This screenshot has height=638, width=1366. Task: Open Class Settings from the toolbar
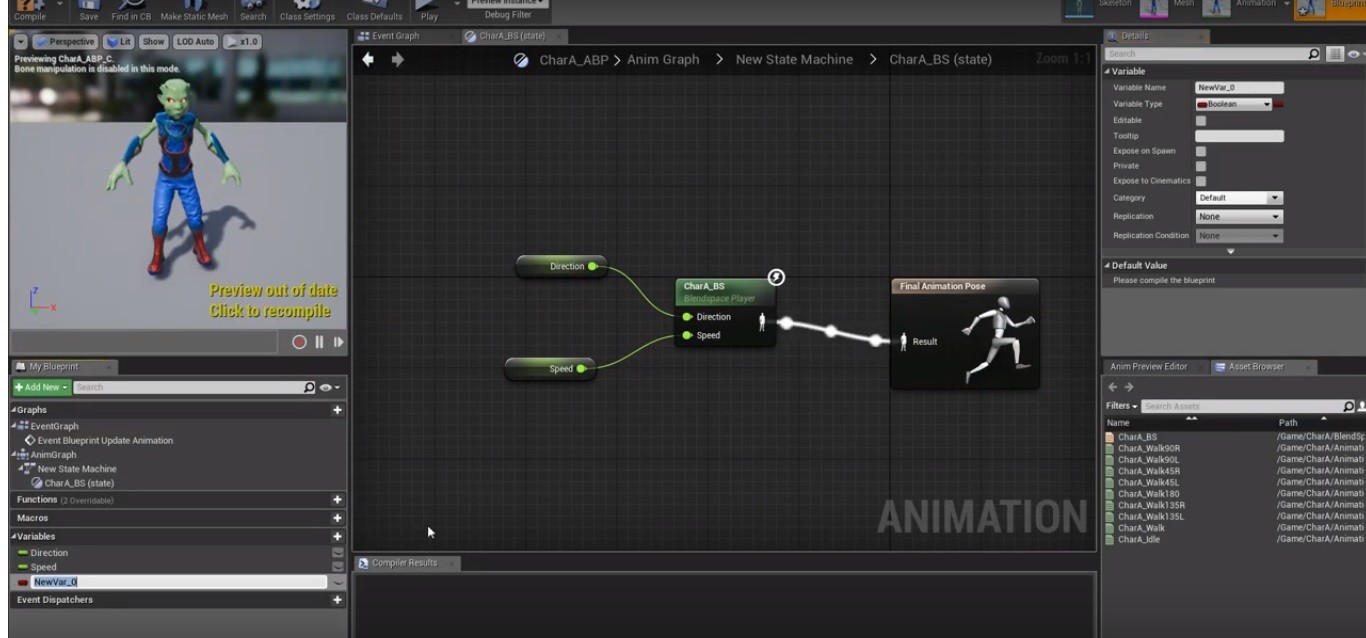307,9
